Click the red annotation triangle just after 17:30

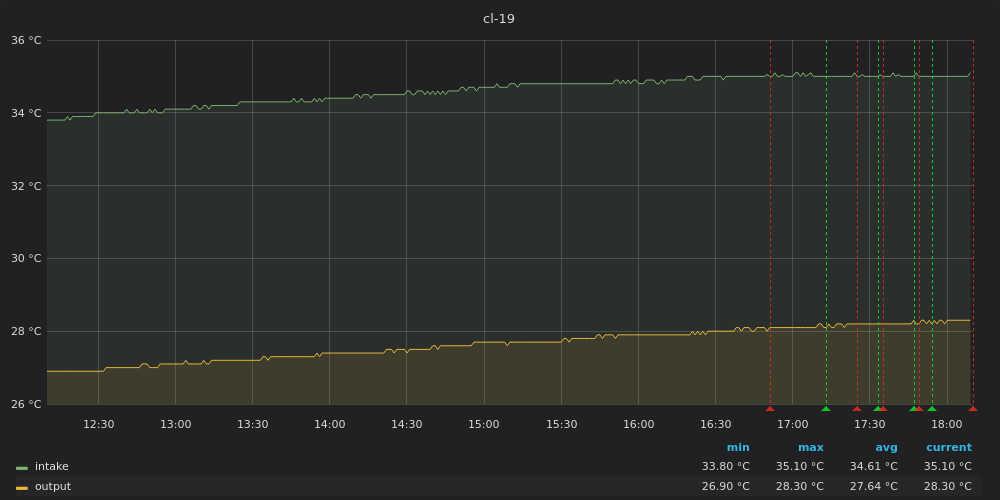pos(883,408)
